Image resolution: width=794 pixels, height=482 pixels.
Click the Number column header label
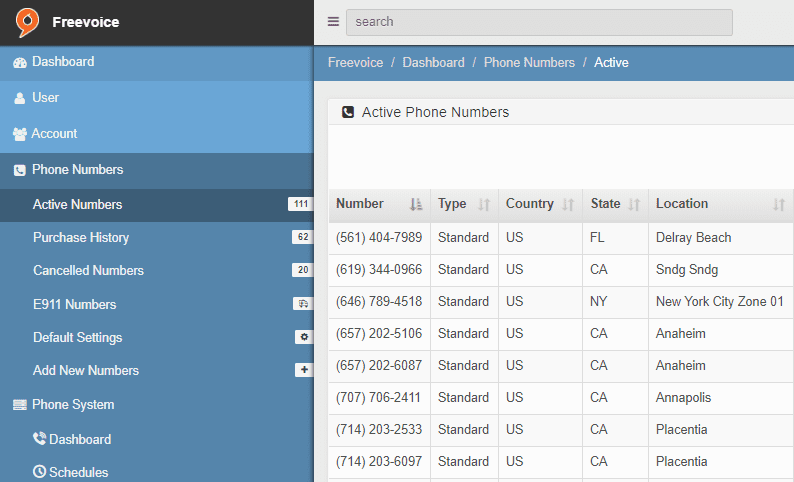[360, 204]
